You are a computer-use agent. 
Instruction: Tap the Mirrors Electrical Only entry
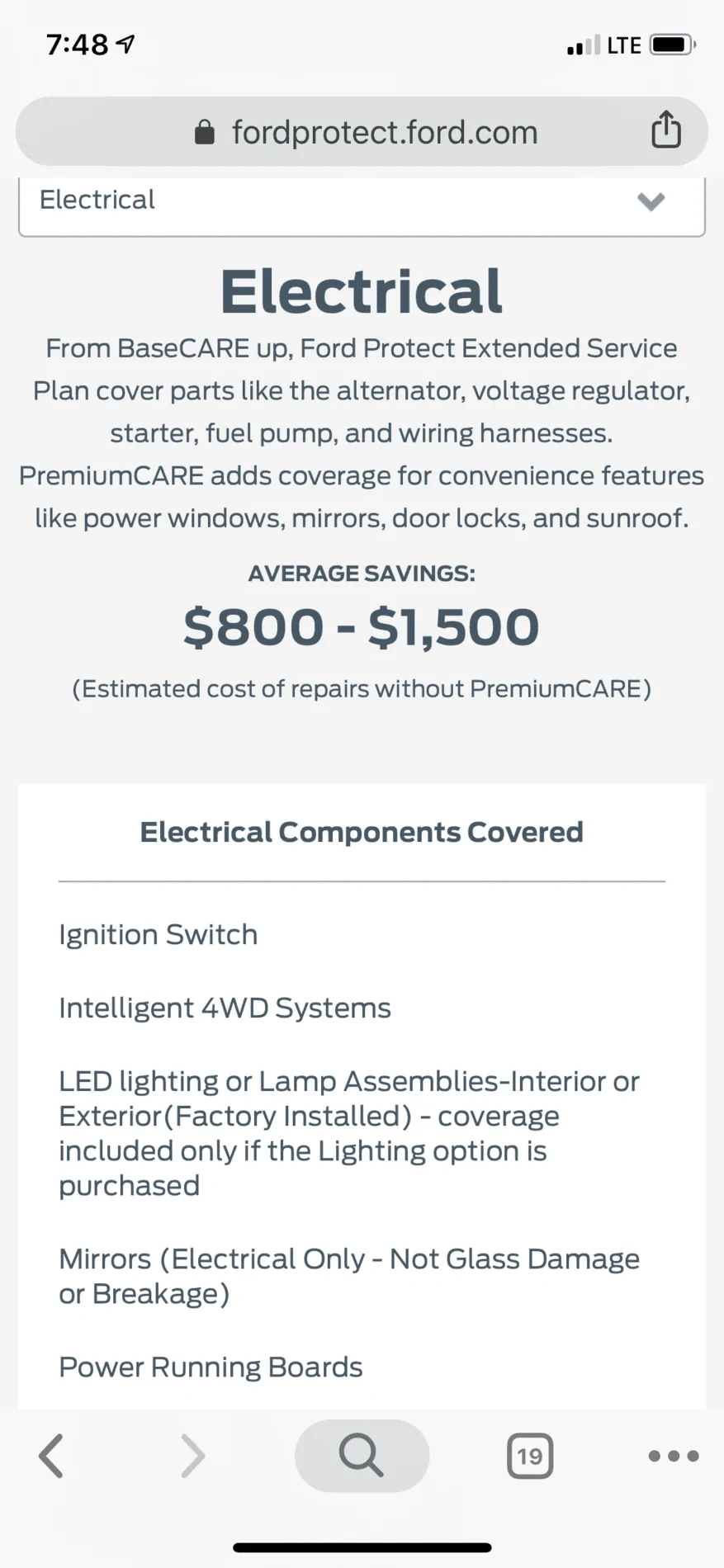pyautogui.click(x=349, y=1276)
